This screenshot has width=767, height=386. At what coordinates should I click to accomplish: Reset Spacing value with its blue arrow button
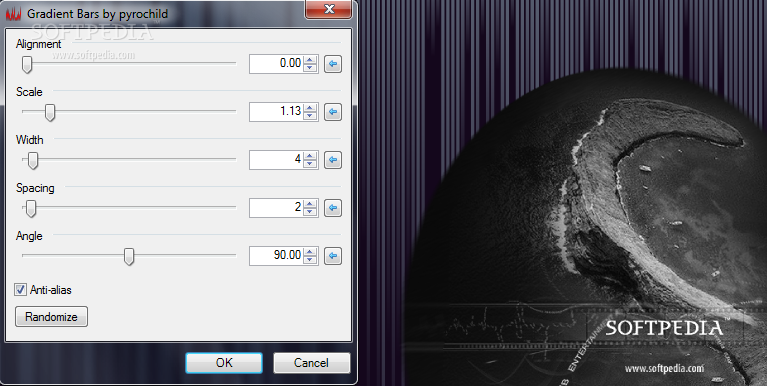click(x=333, y=208)
